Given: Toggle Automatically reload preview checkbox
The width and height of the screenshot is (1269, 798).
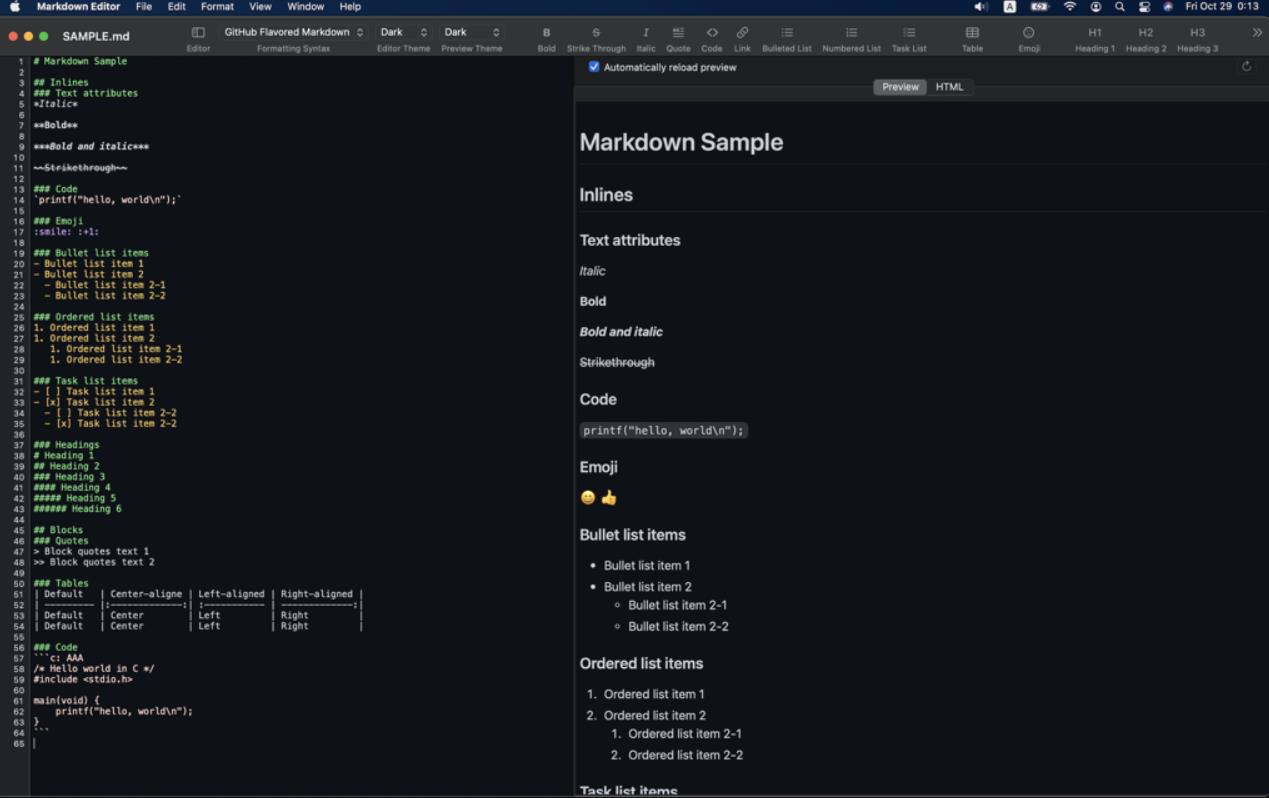Looking at the screenshot, I should tap(594, 67).
